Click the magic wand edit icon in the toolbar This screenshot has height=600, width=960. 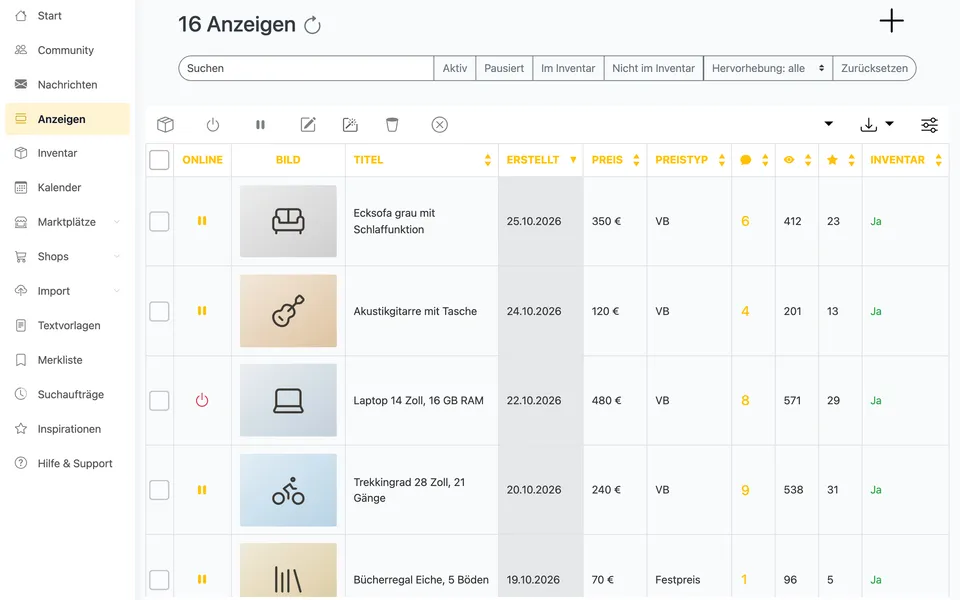pos(350,125)
